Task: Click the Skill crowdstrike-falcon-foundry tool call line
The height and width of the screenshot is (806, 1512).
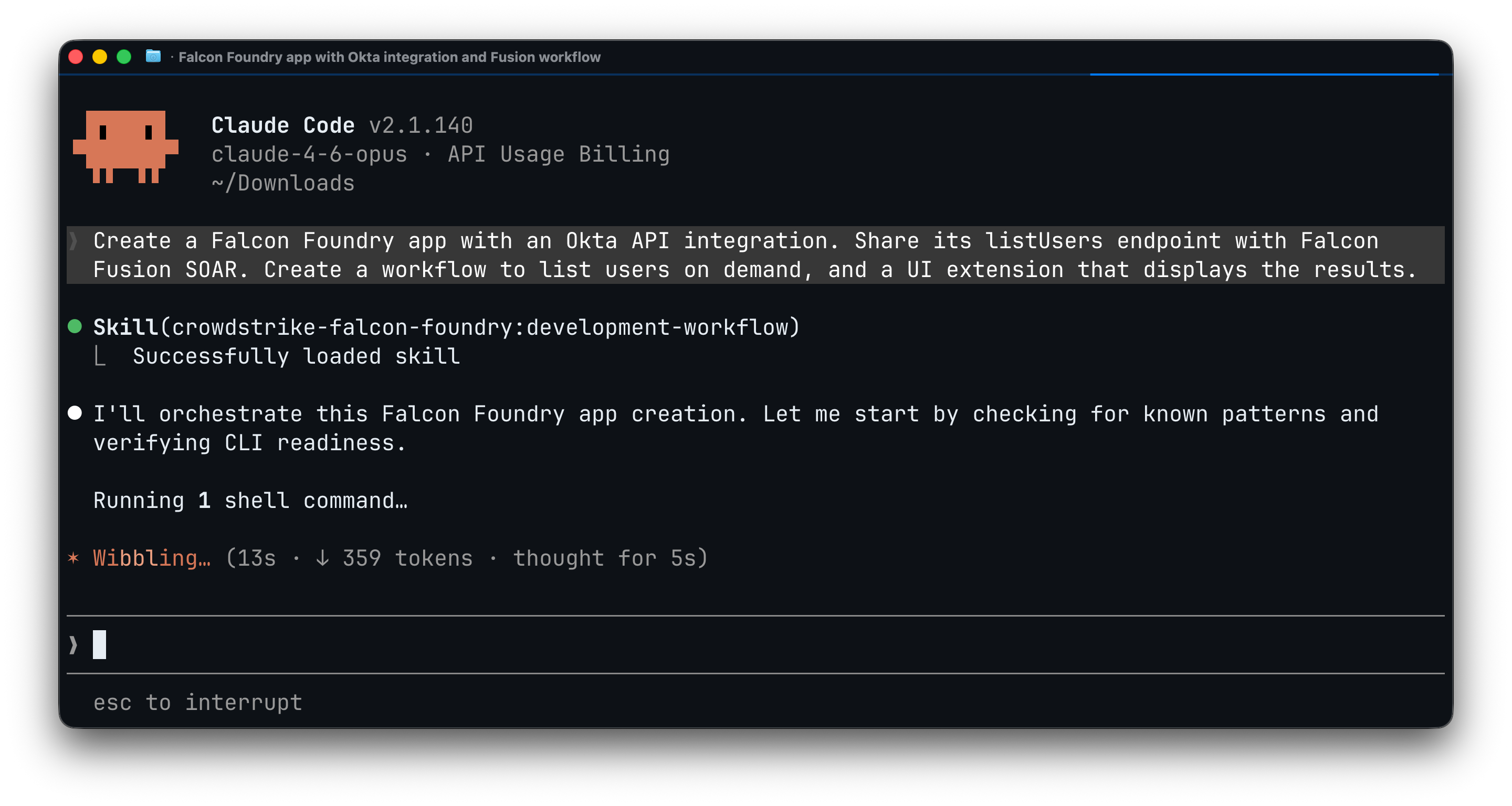Action: point(447,327)
